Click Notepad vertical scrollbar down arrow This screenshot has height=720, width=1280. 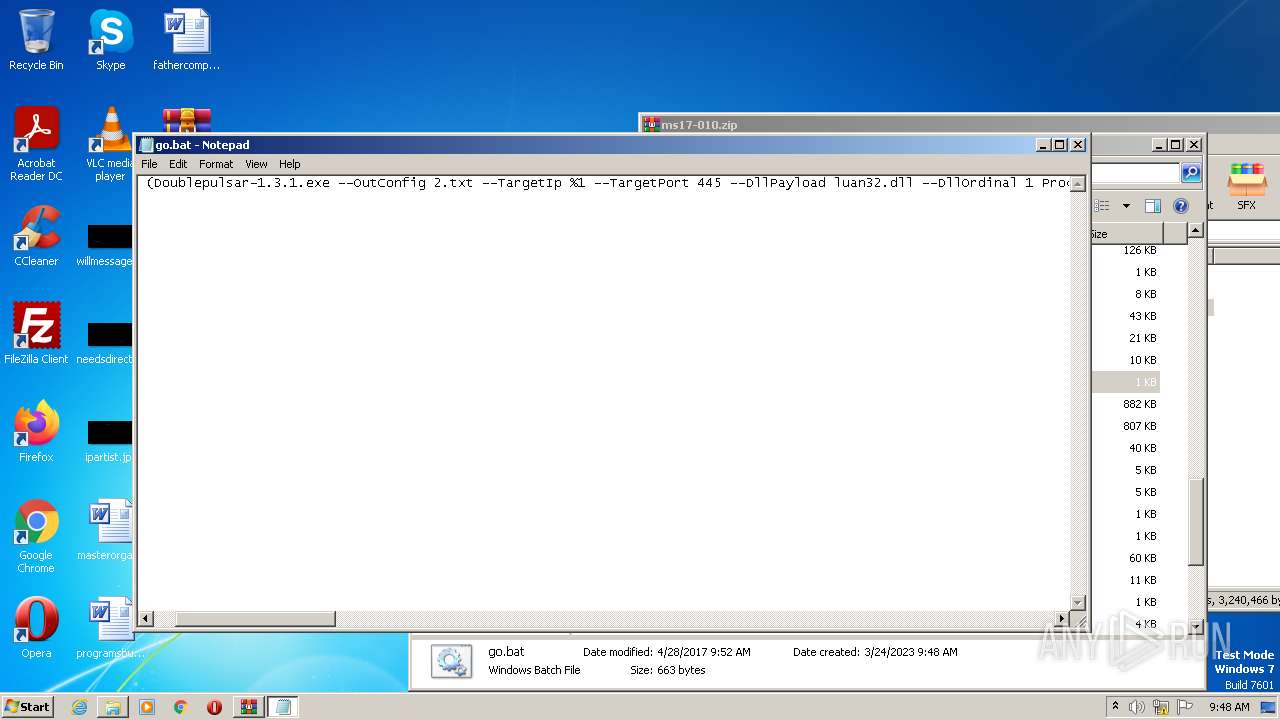1078,602
